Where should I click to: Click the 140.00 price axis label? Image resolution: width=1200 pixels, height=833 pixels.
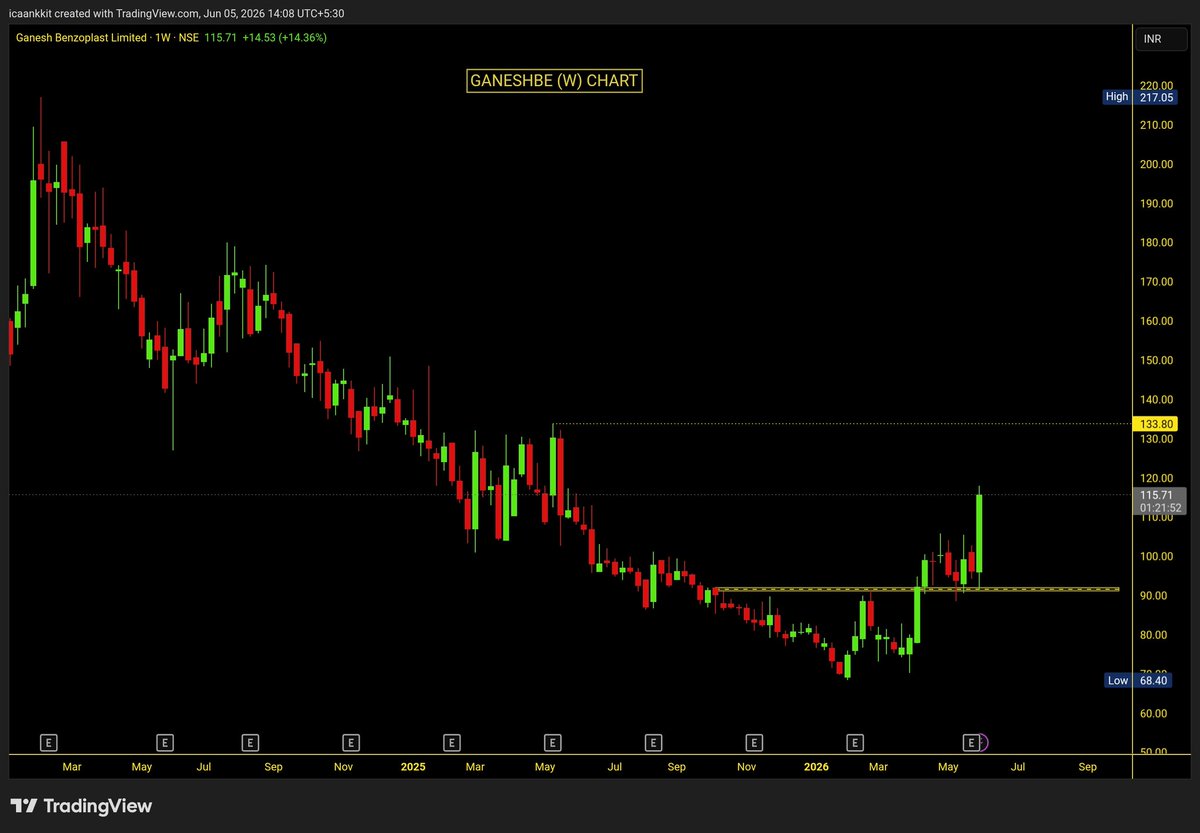click(1155, 399)
